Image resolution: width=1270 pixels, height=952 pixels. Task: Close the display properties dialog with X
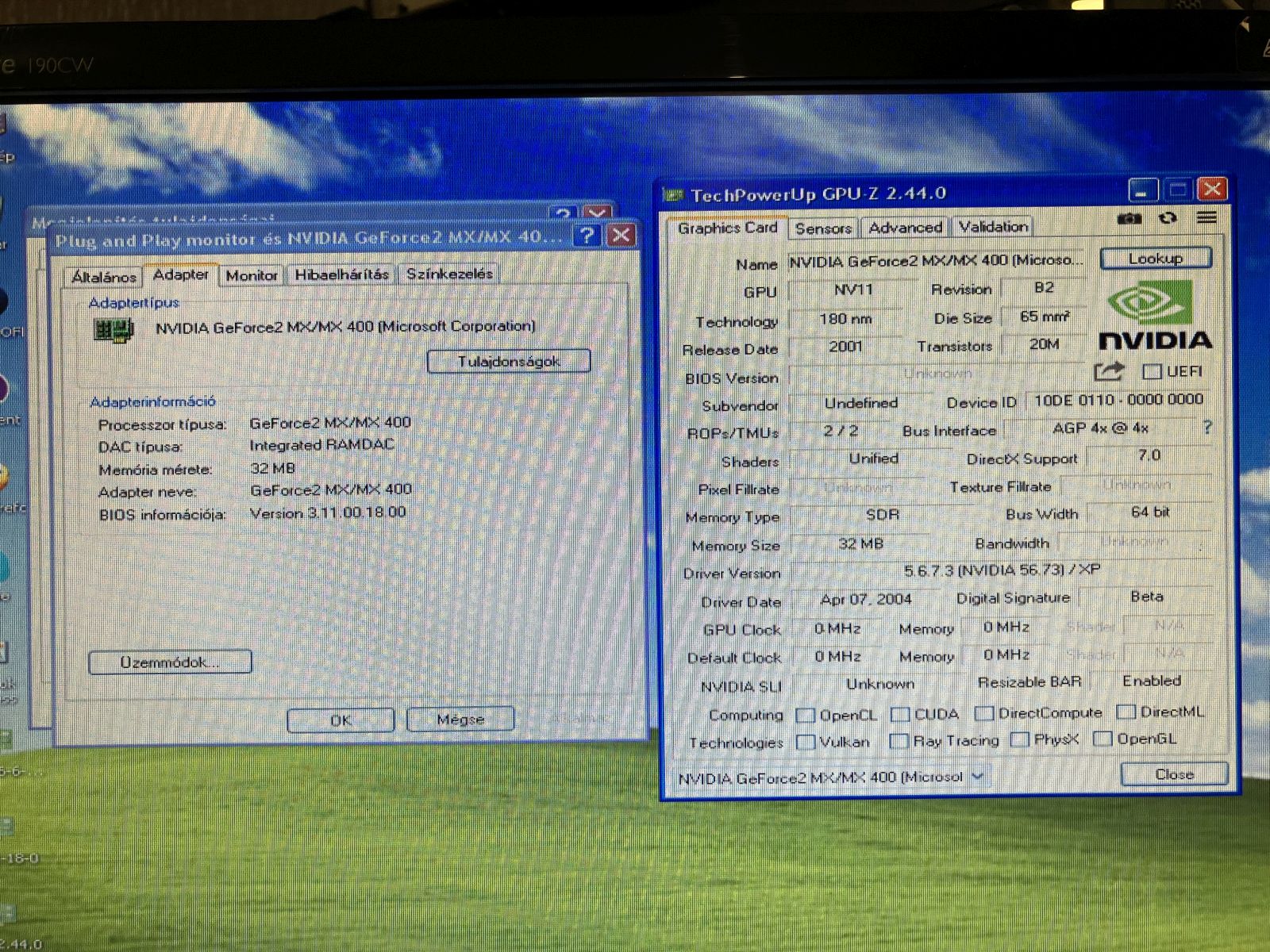pos(621,235)
